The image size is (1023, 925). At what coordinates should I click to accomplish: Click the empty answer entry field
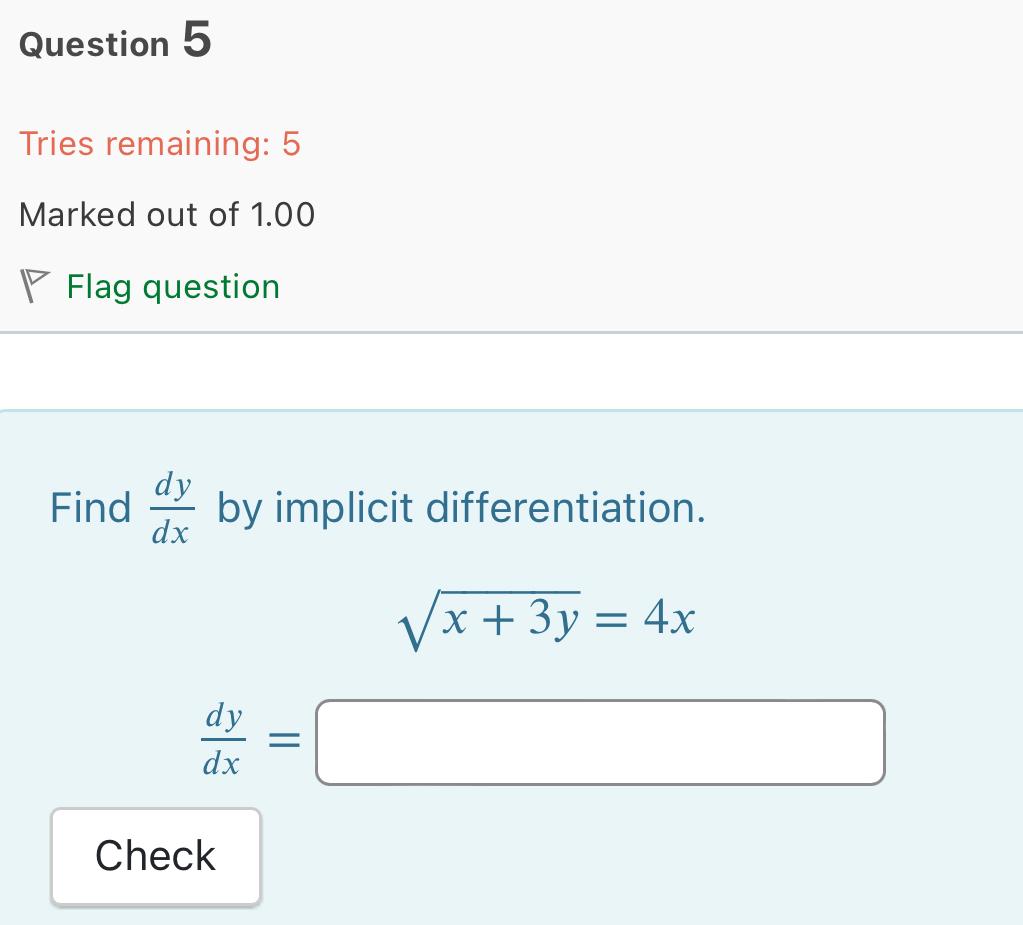coord(599,742)
